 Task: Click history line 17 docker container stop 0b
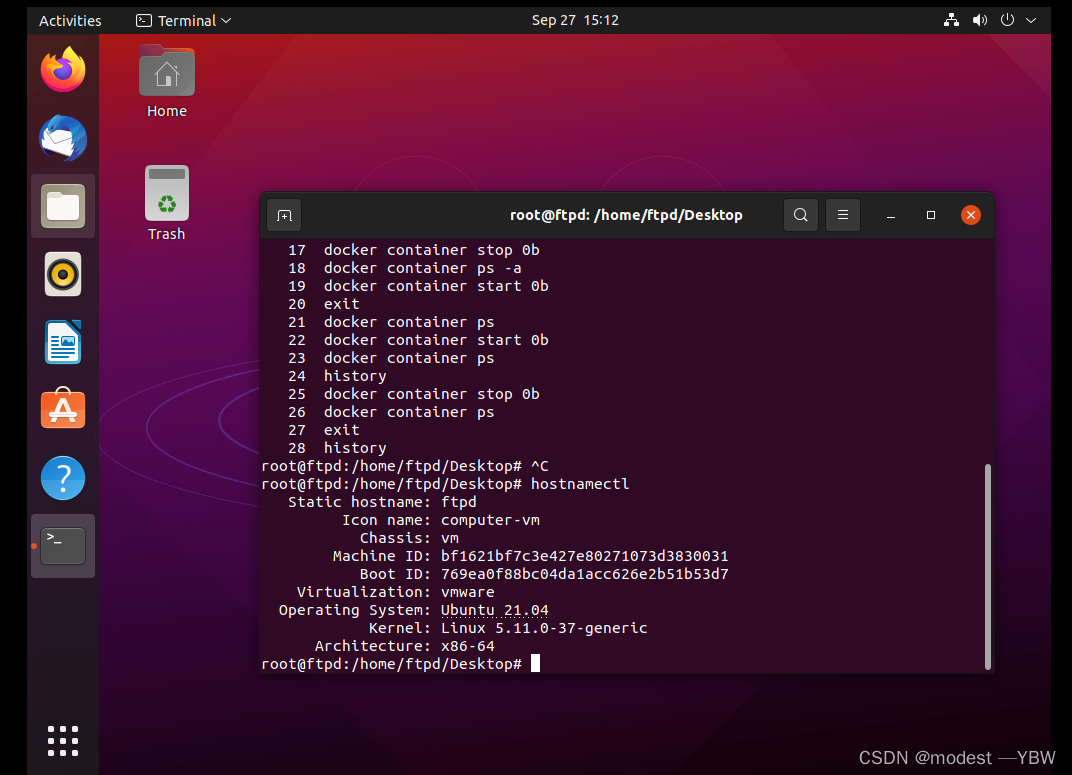pyautogui.click(x=414, y=250)
